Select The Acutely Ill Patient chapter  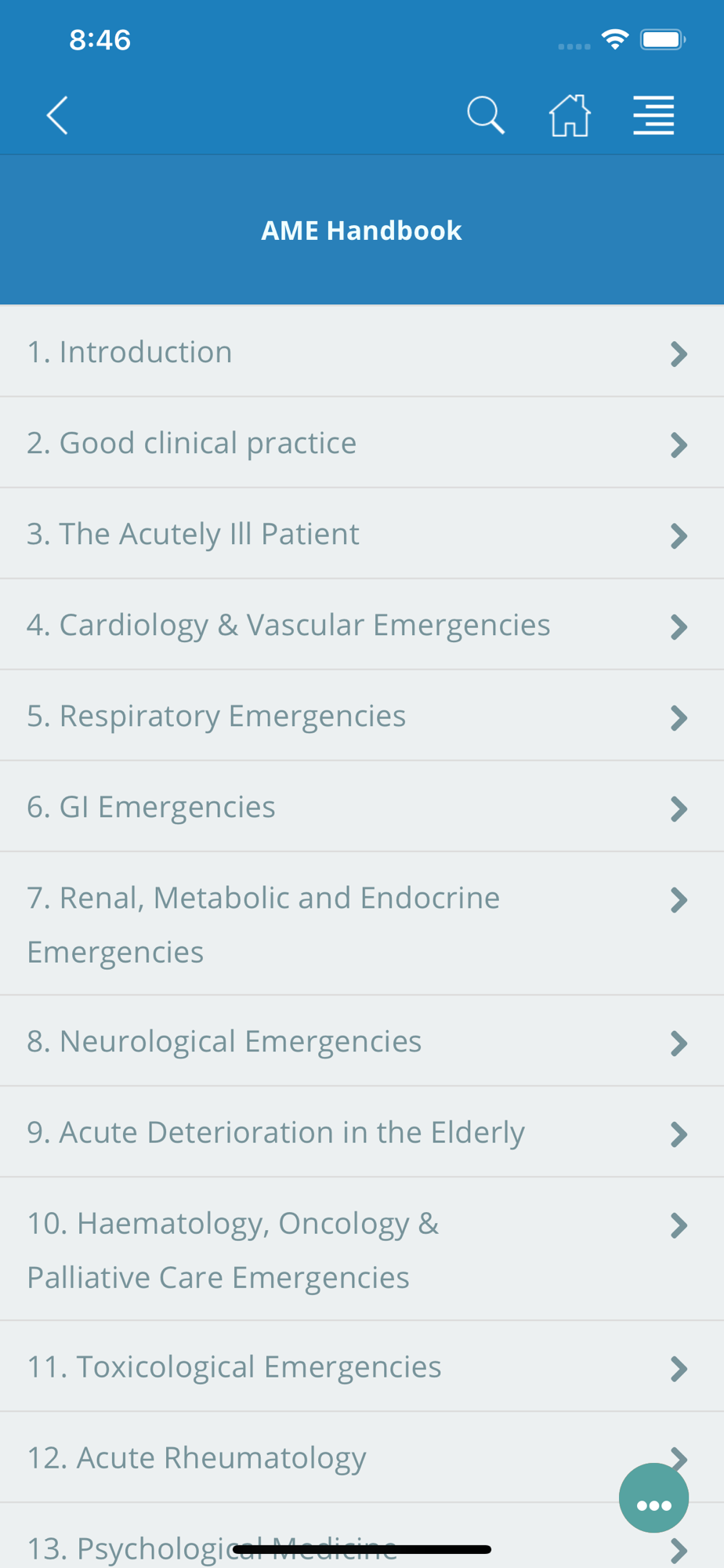pos(362,534)
